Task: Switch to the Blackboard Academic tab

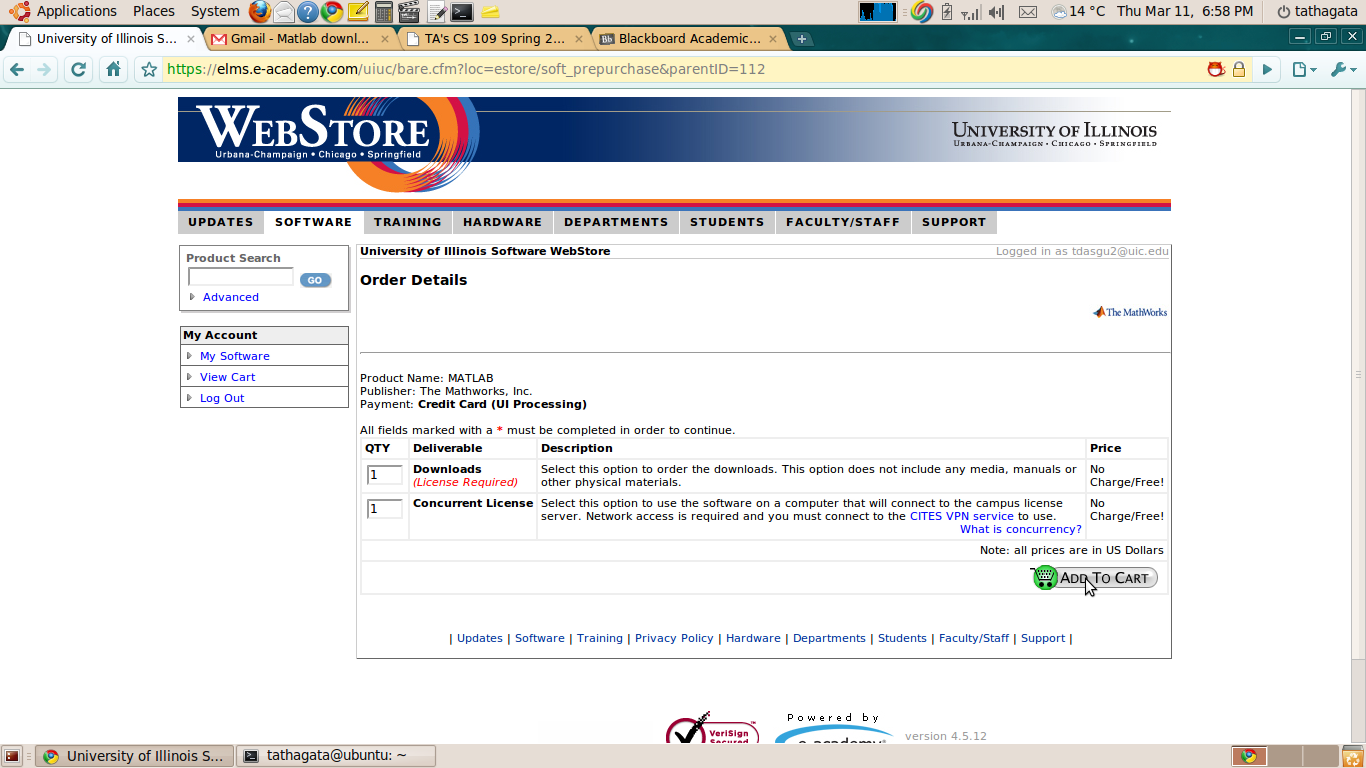Action: [x=689, y=39]
